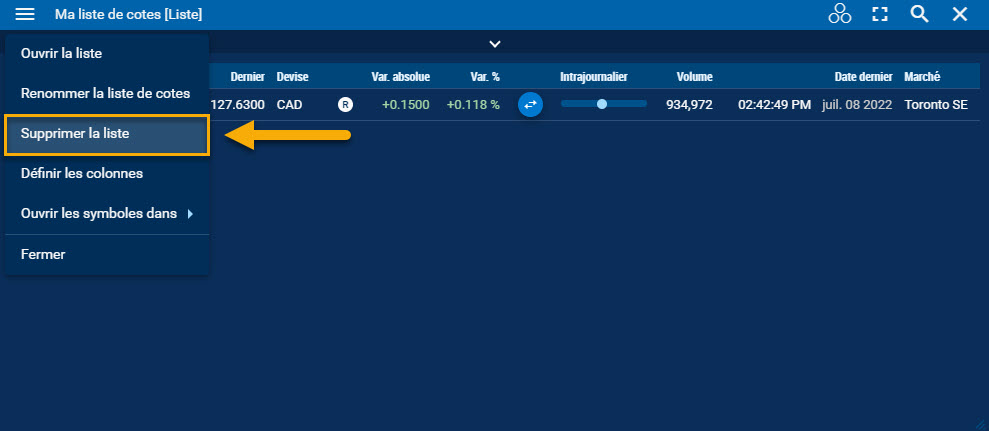Click the Dernier column header
989x431 pixels.
(247, 77)
